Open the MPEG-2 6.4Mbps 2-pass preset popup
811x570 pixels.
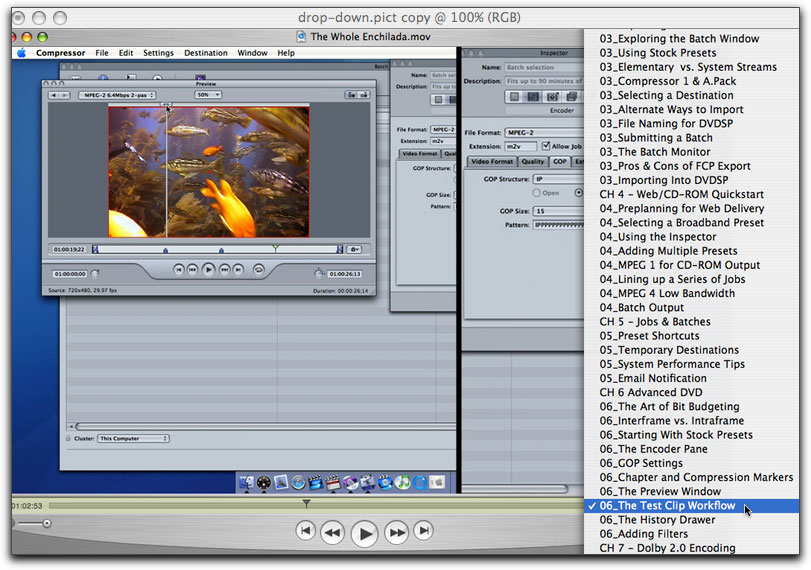pyautogui.click(x=117, y=95)
